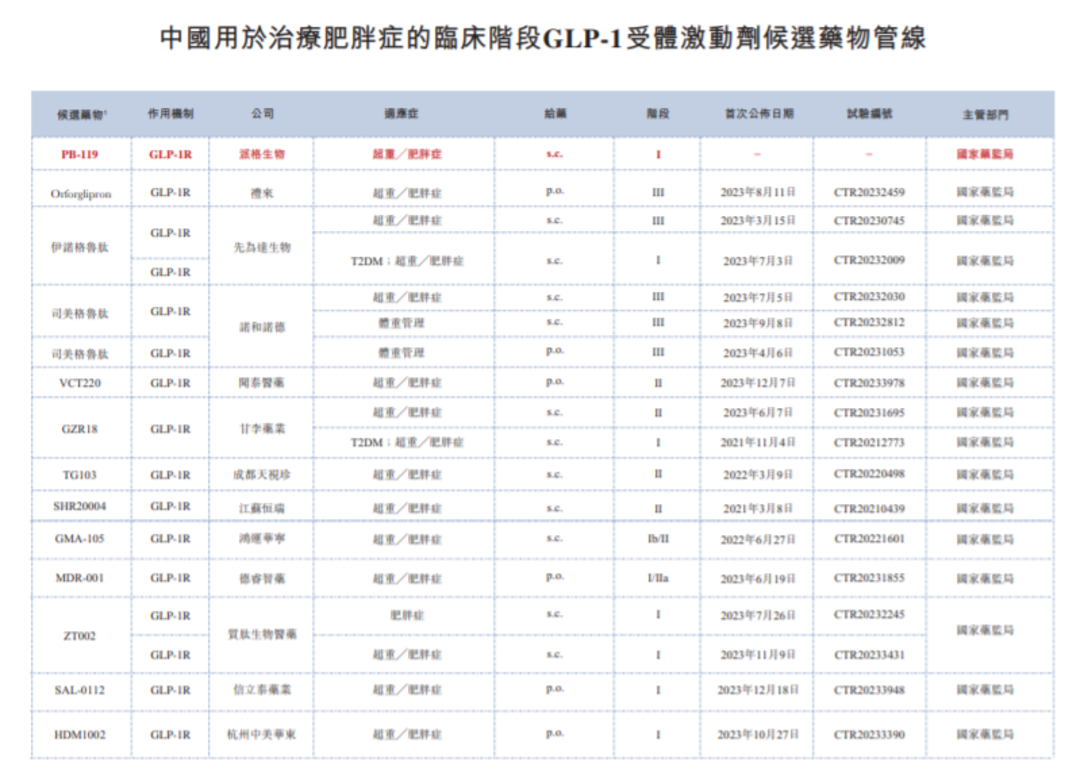The width and height of the screenshot is (1080, 776).
Task: Click trial number 'CTR20210439'
Action: click(x=869, y=509)
